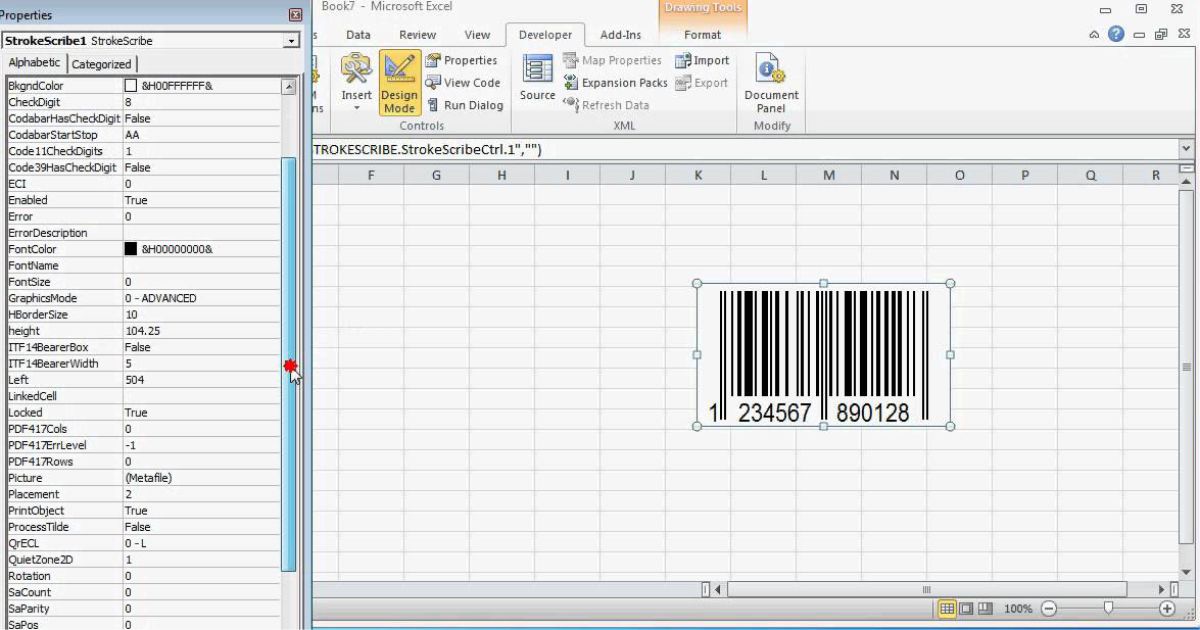Select the ITF14BearerBox property

(x=142, y=347)
